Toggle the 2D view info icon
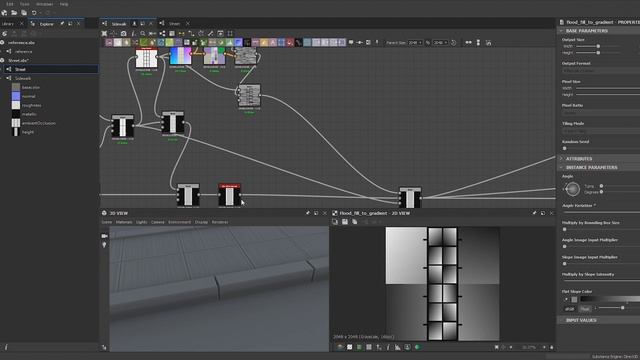 388,347
